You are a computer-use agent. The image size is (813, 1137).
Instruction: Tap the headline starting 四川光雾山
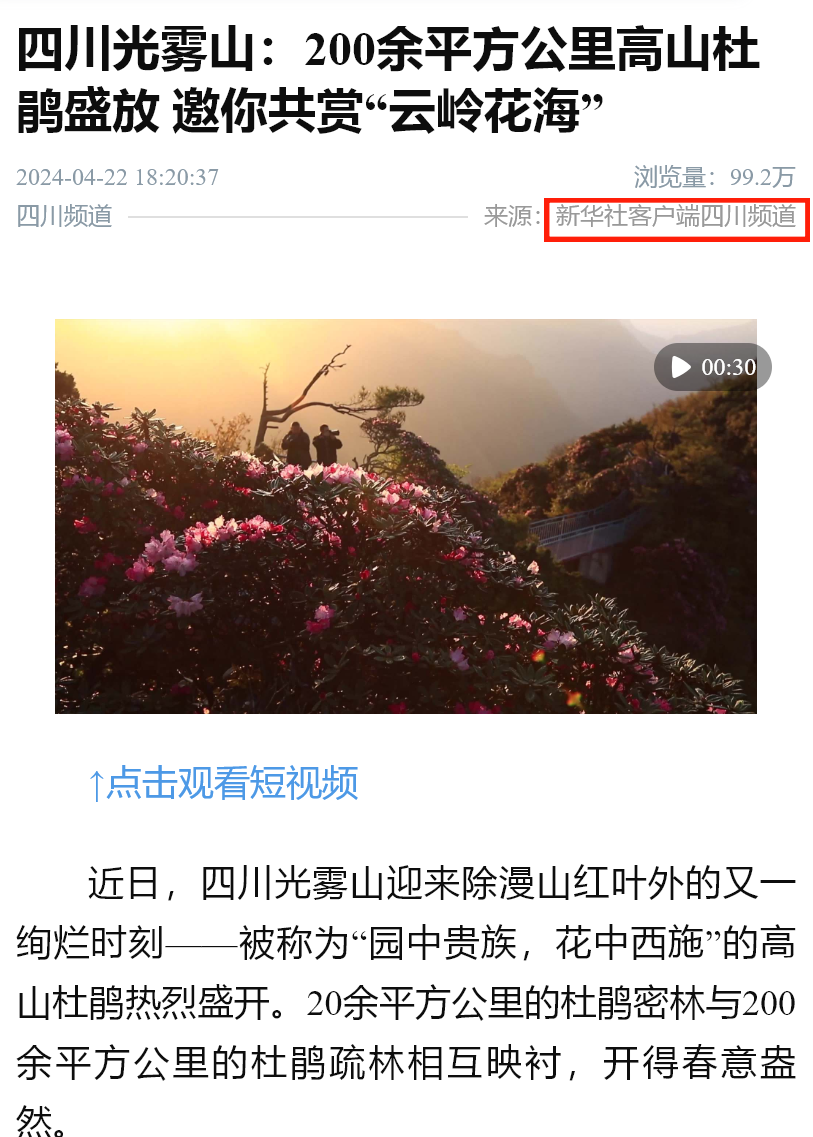coord(388,49)
